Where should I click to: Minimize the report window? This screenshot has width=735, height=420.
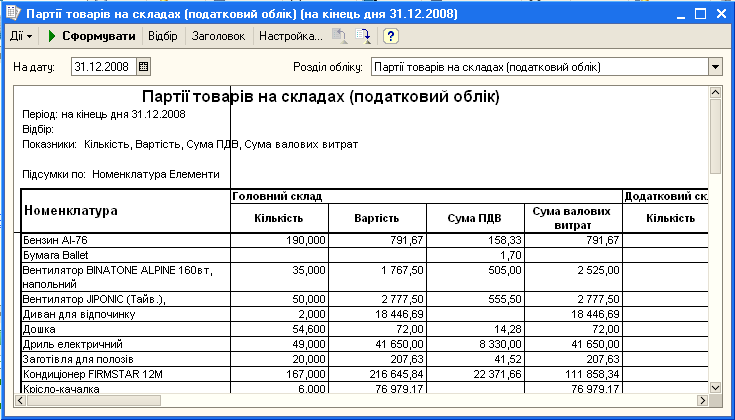(x=682, y=14)
